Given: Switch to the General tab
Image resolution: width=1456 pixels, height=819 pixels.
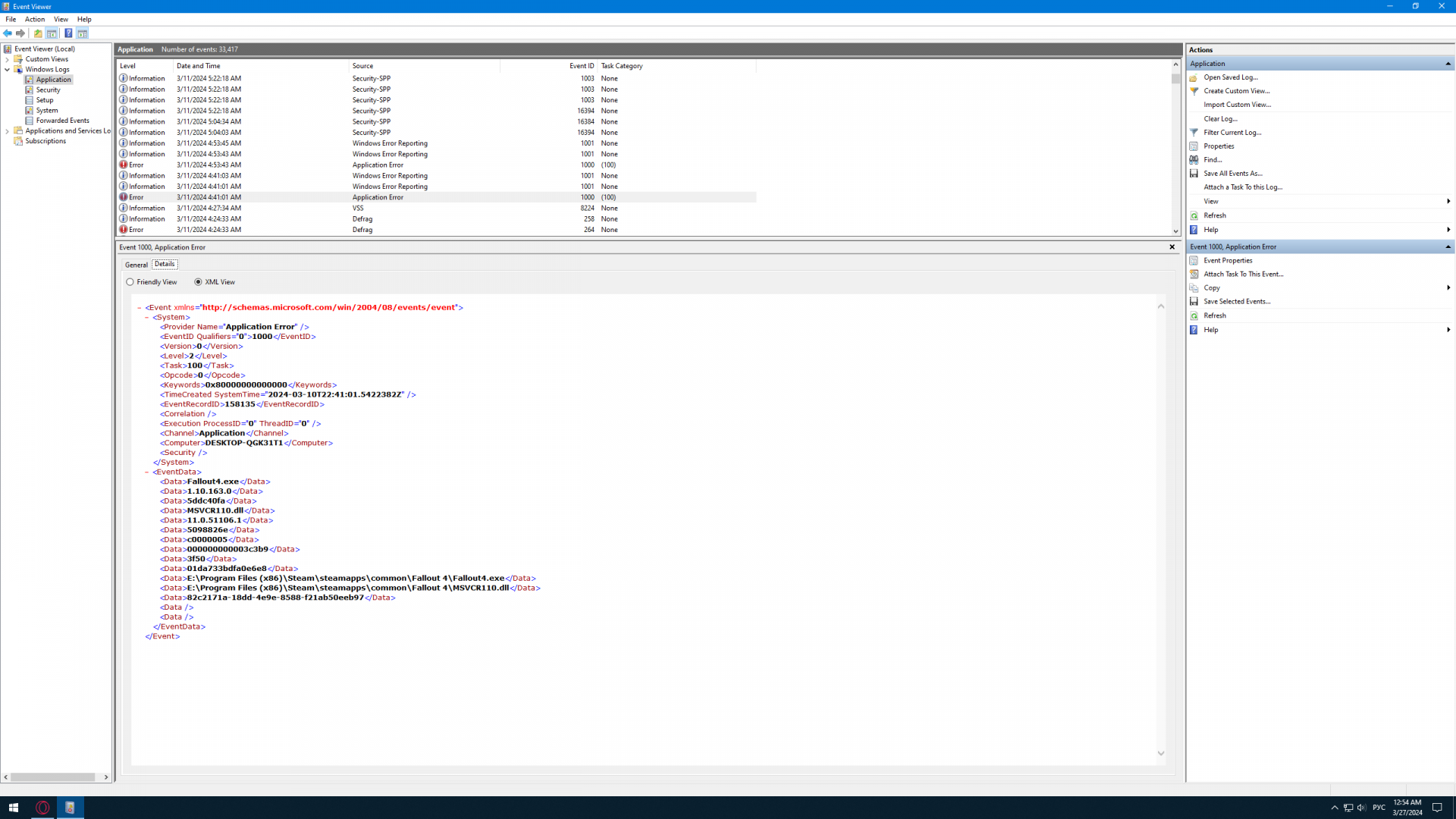Looking at the screenshot, I should (136, 265).
